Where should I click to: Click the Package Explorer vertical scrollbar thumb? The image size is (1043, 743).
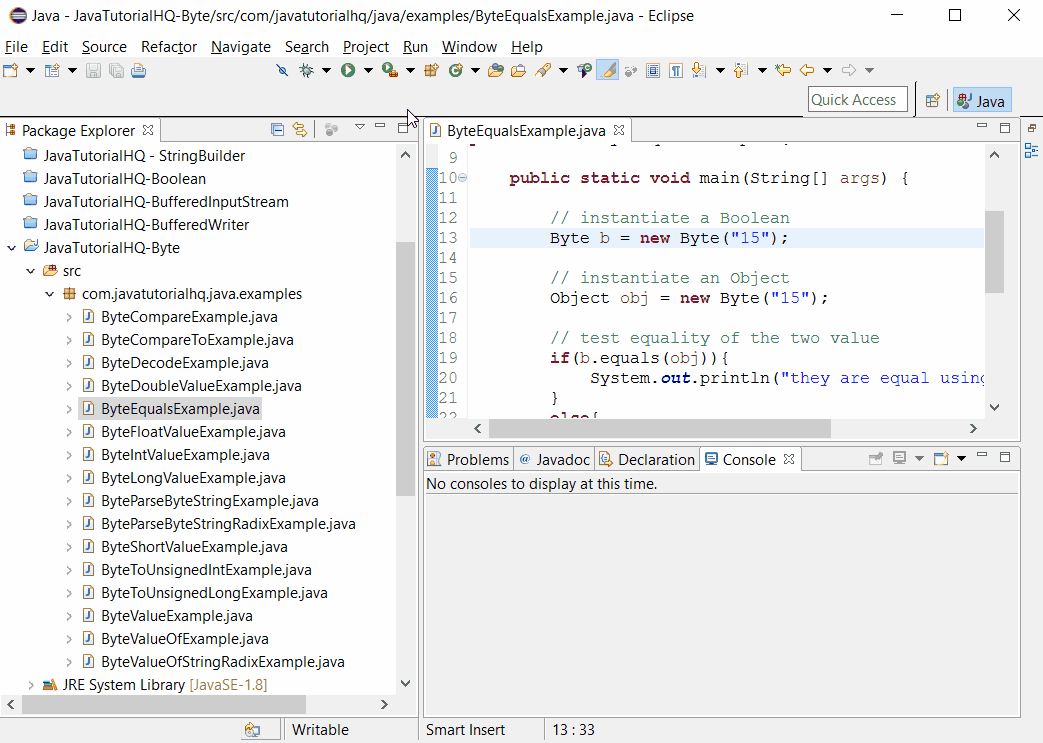[405, 369]
